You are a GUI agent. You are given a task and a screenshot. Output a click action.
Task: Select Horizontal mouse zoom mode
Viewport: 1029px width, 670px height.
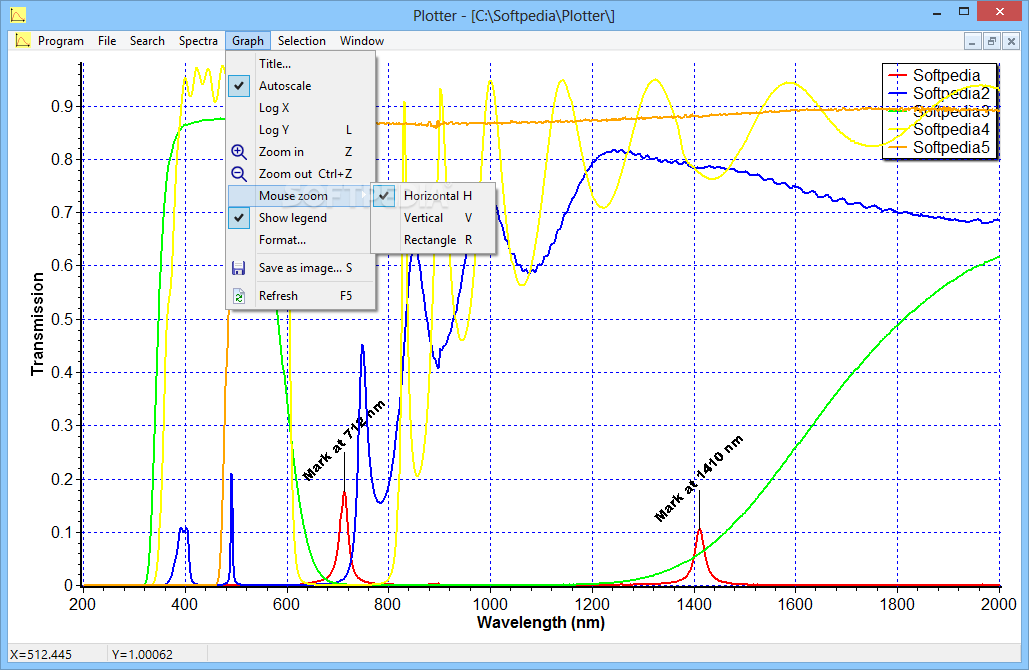pyautogui.click(x=433, y=196)
